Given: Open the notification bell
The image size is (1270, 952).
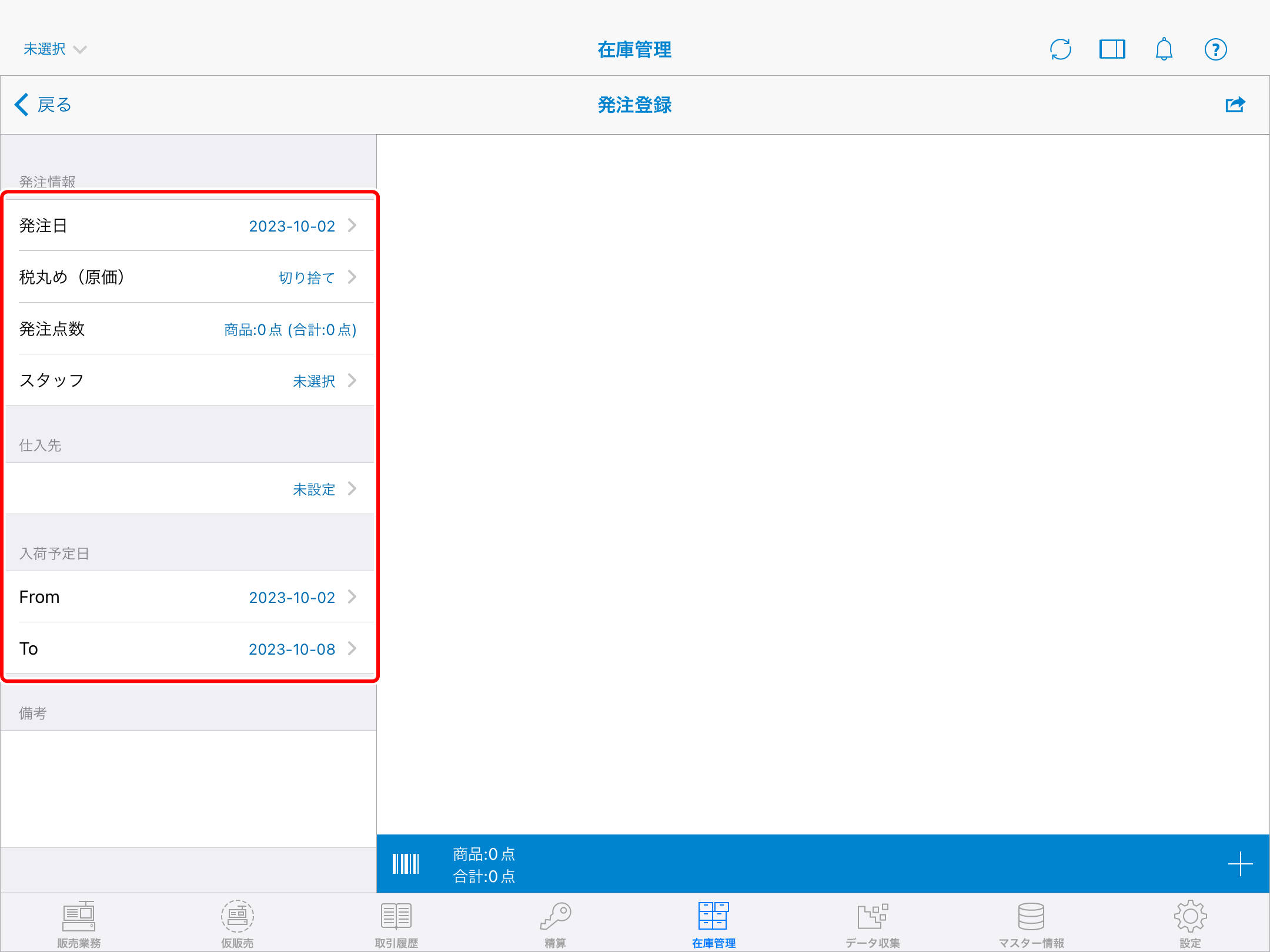Looking at the screenshot, I should tap(1164, 49).
